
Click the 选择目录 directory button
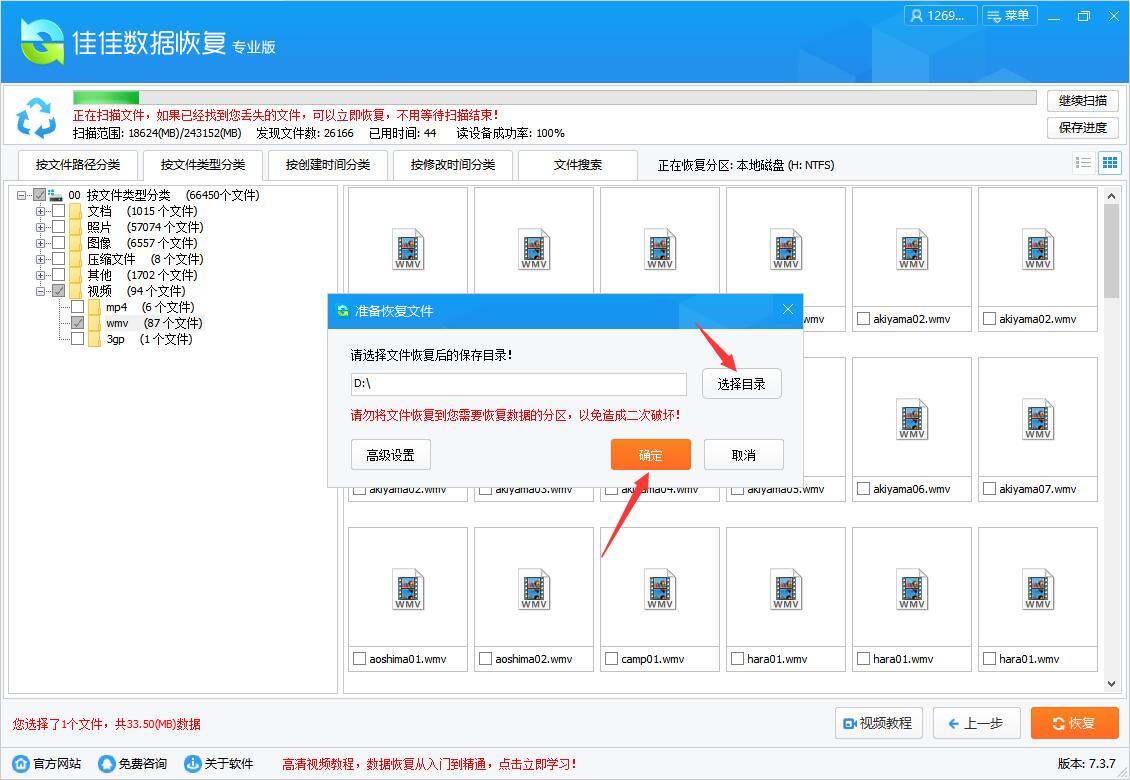[x=741, y=383]
